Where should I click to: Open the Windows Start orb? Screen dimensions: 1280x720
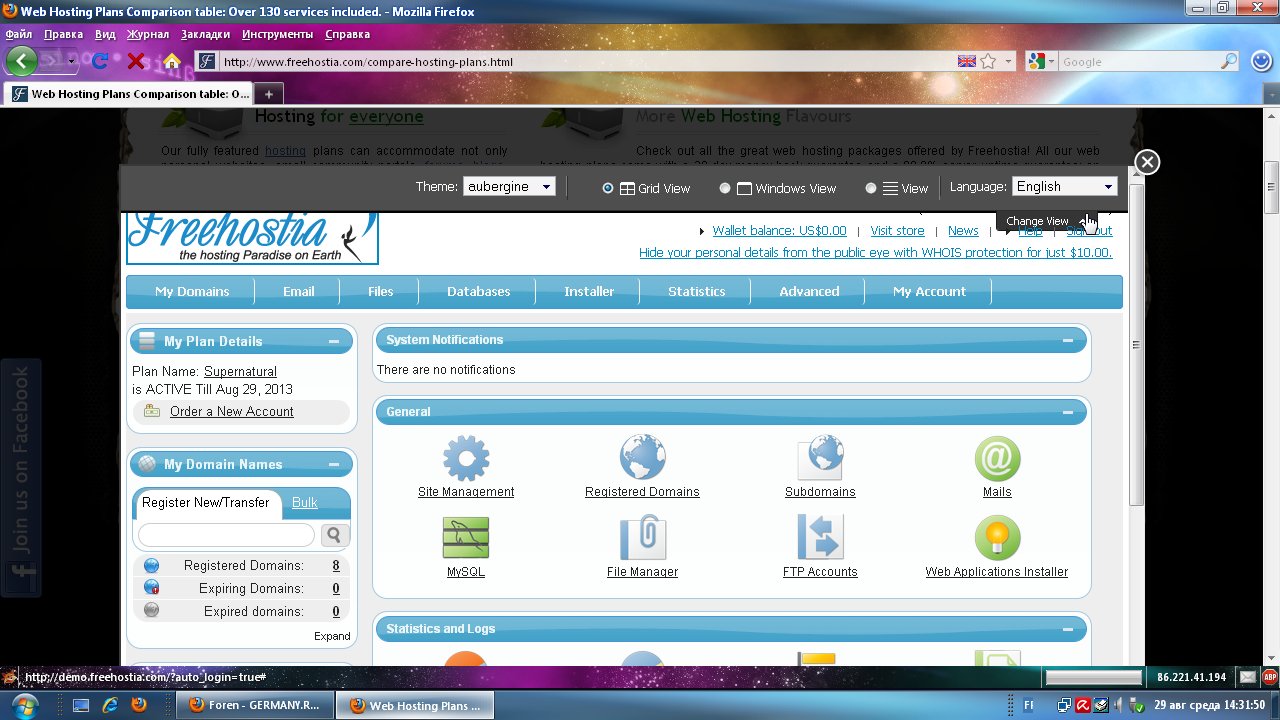click(25, 704)
